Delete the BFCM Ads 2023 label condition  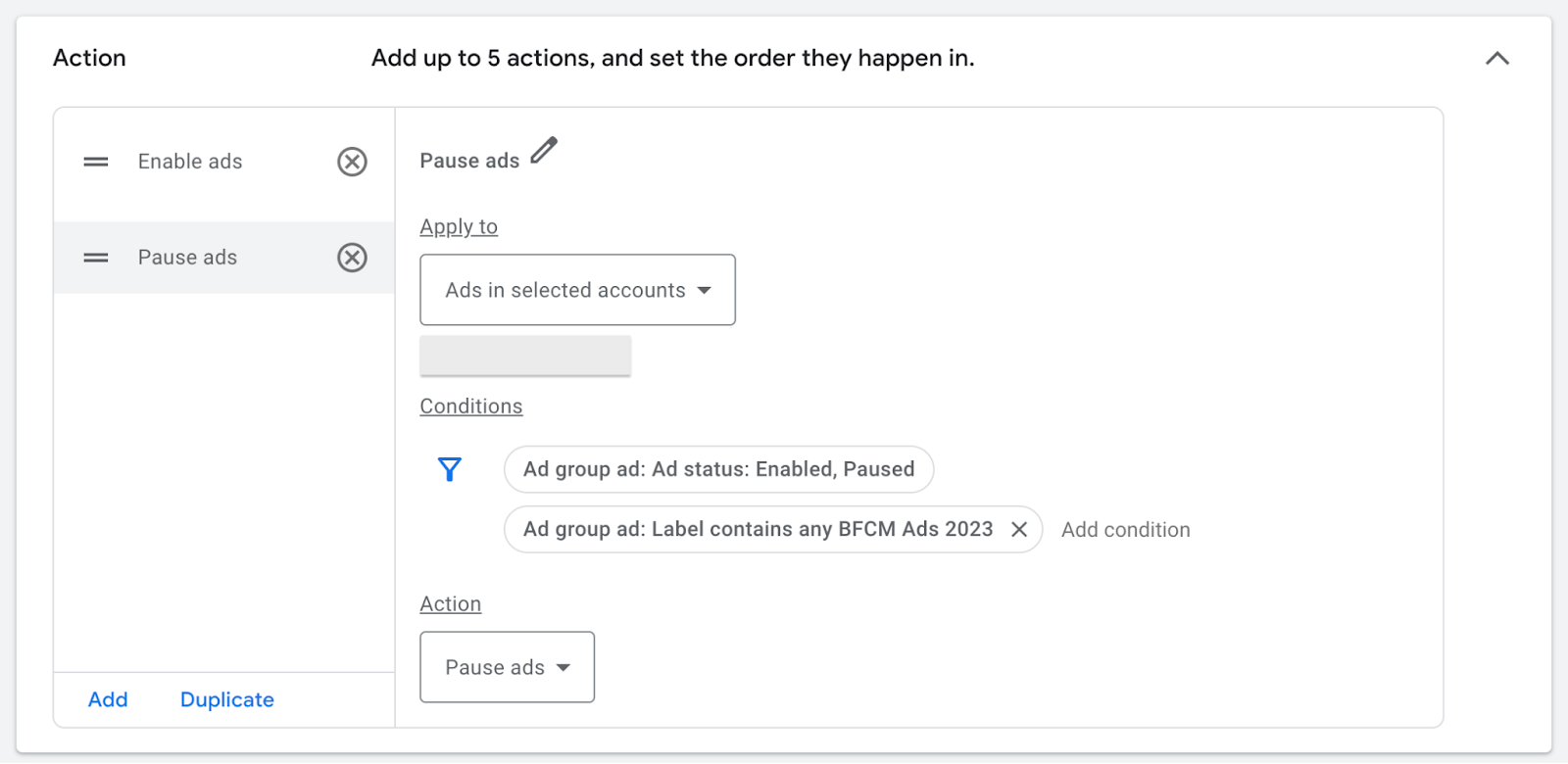pos(1019,530)
